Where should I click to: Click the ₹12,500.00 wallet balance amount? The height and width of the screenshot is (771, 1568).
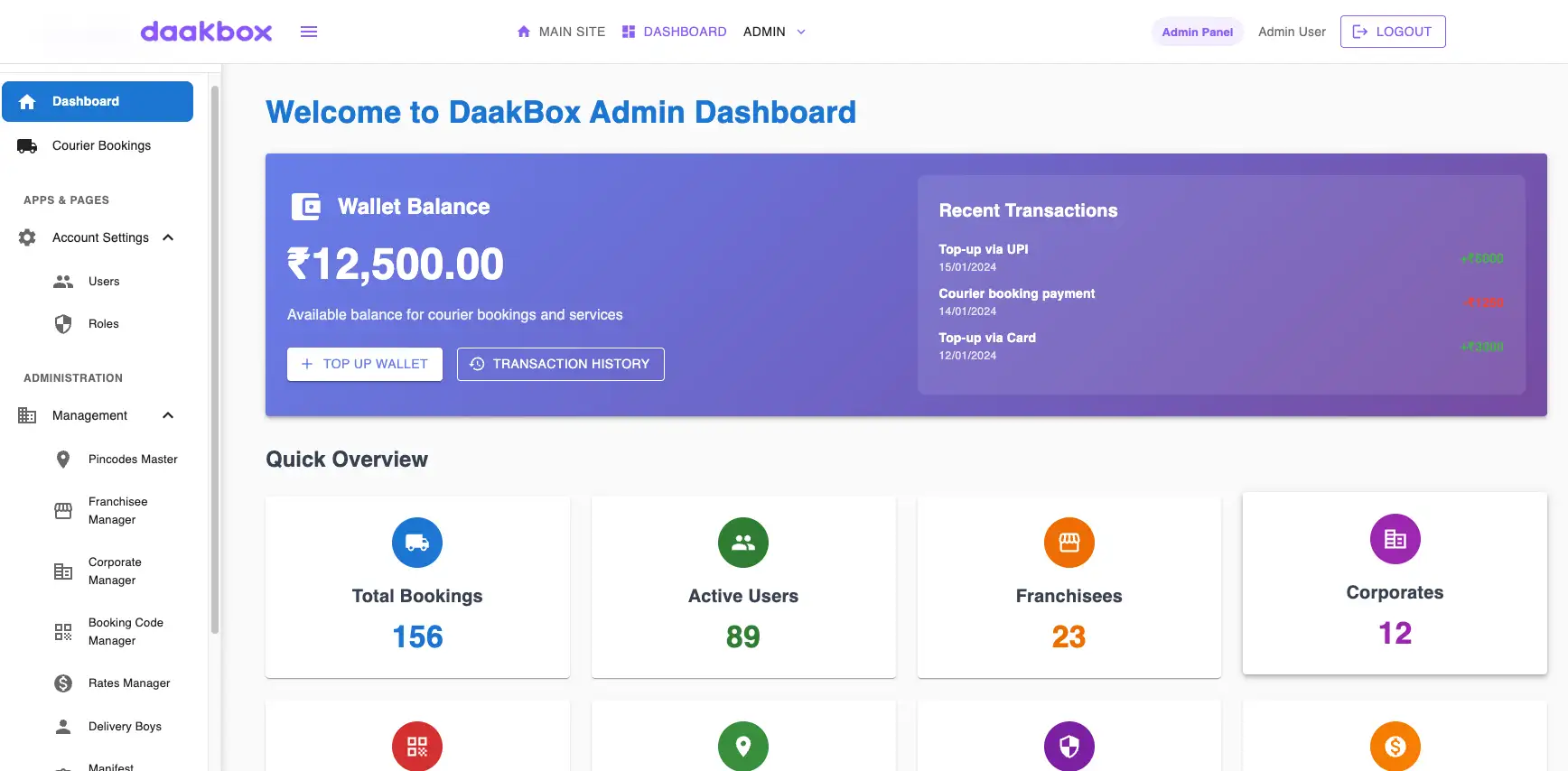(396, 265)
